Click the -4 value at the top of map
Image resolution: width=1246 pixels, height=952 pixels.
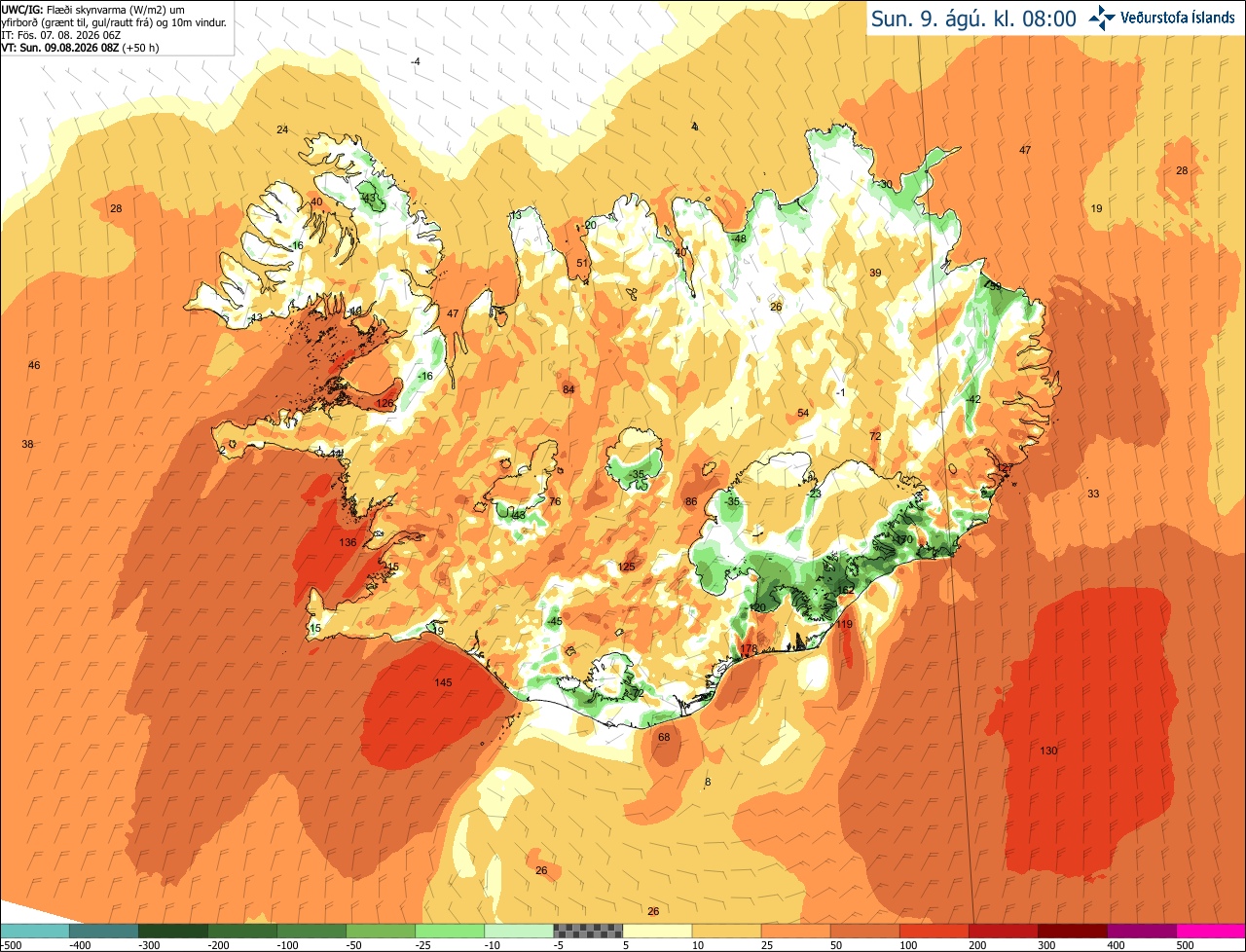(x=416, y=61)
